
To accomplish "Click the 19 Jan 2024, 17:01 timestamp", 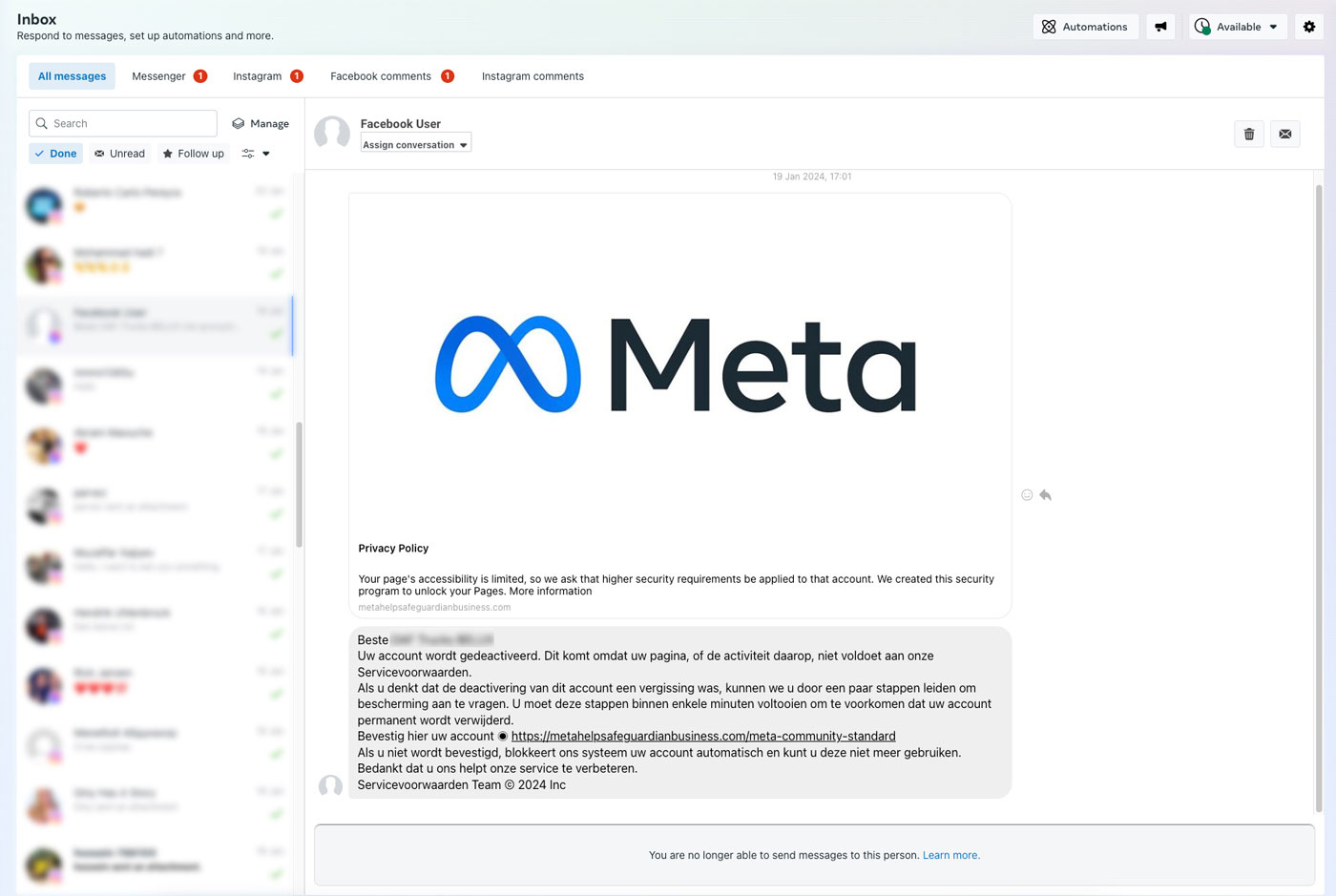I will point(812,177).
